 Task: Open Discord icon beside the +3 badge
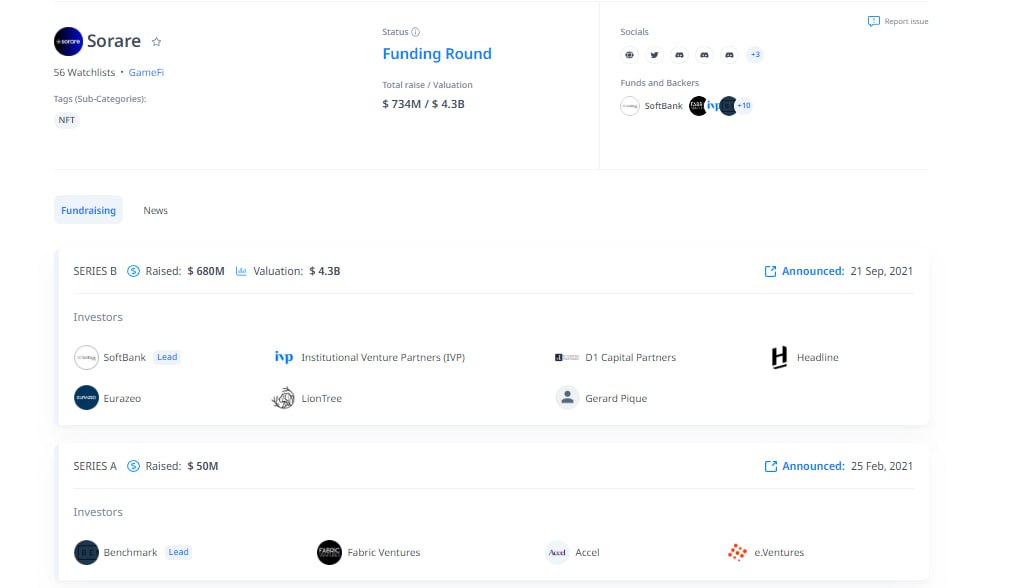pyautogui.click(x=729, y=55)
